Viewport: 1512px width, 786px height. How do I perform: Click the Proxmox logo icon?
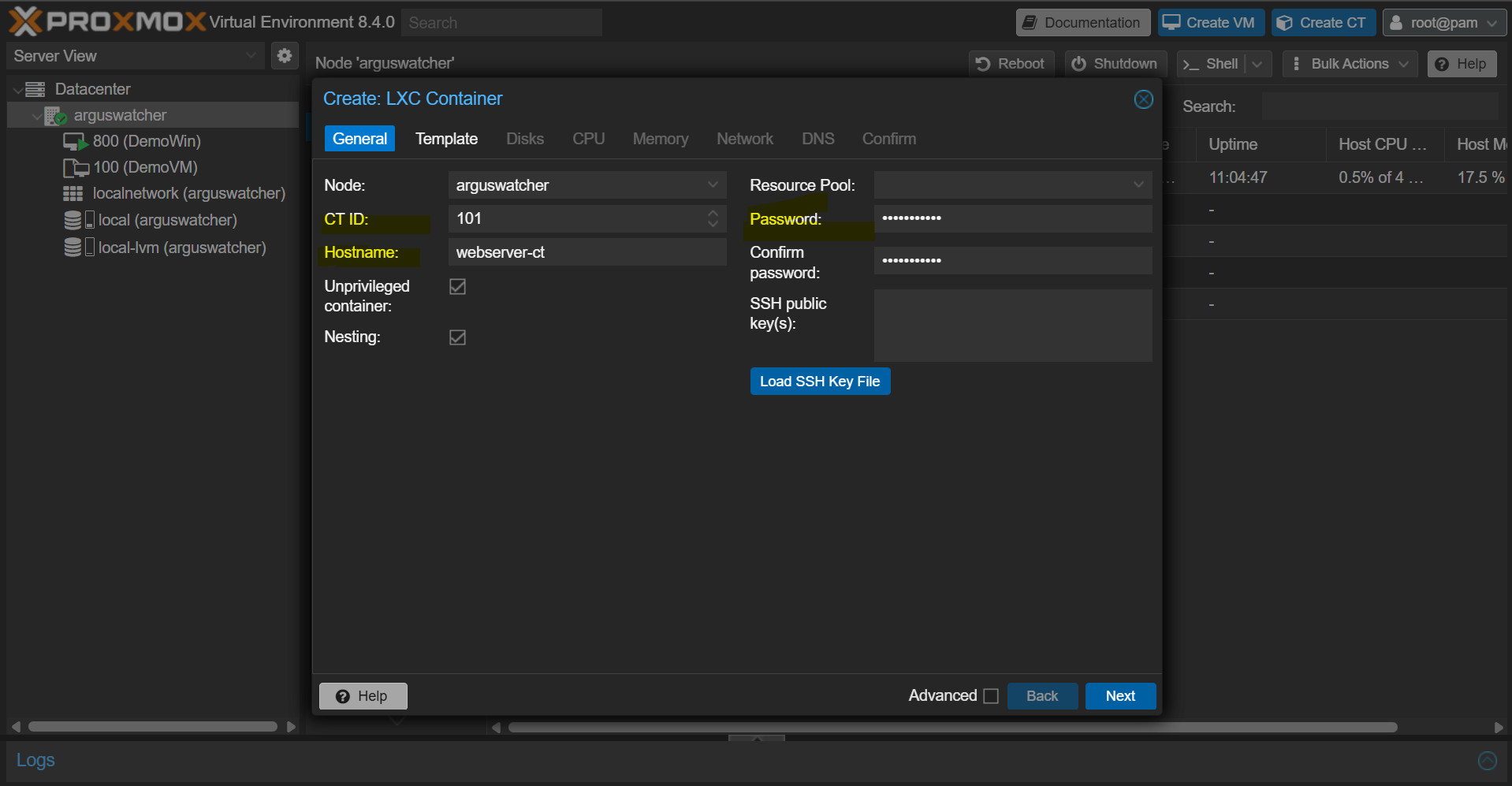(25, 22)
